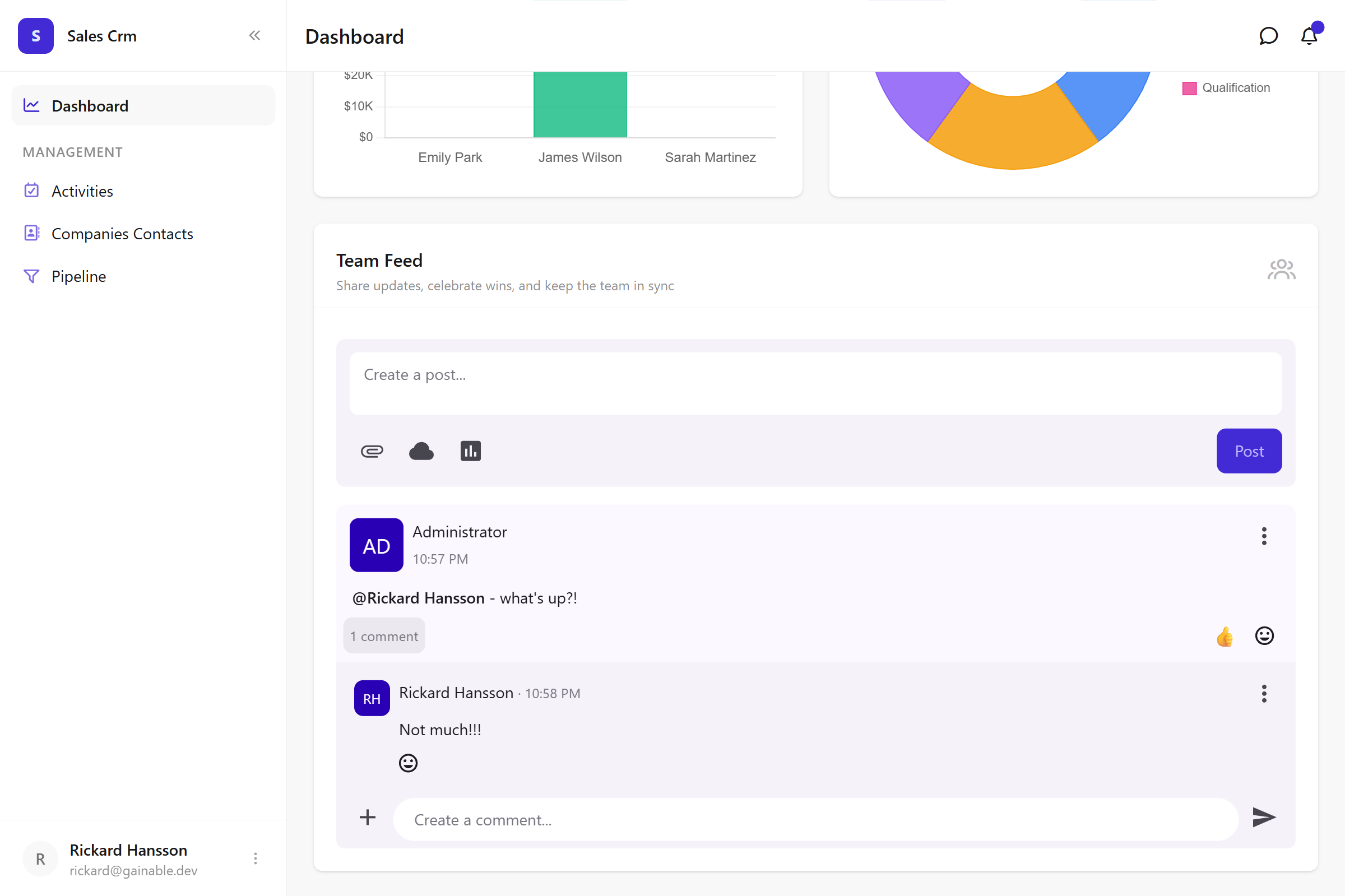
Task: Toggle thumbs up reaction on Administrator post
Action: click(1225, 637)
